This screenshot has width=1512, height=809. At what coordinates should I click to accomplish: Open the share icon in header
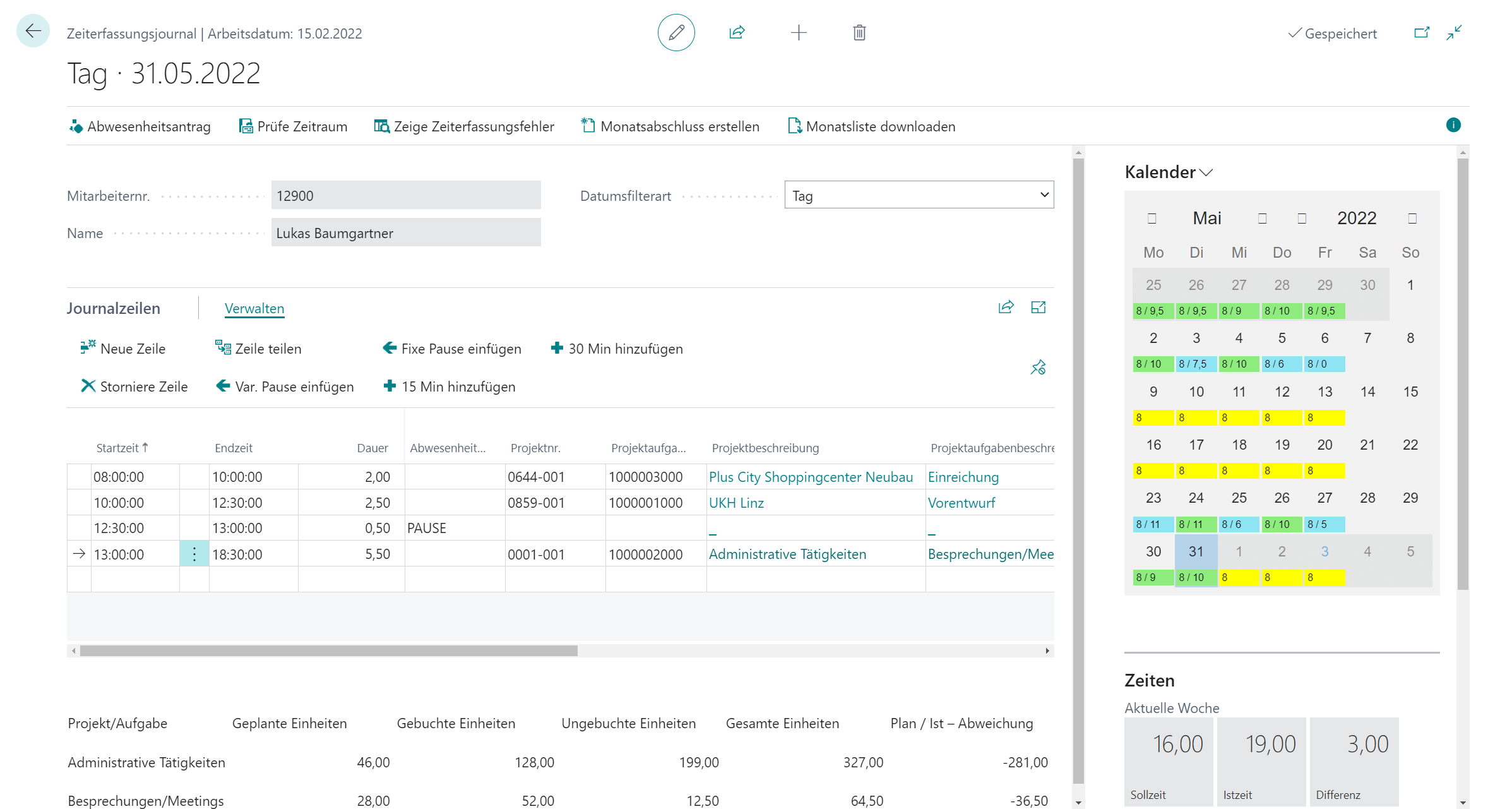737,32
